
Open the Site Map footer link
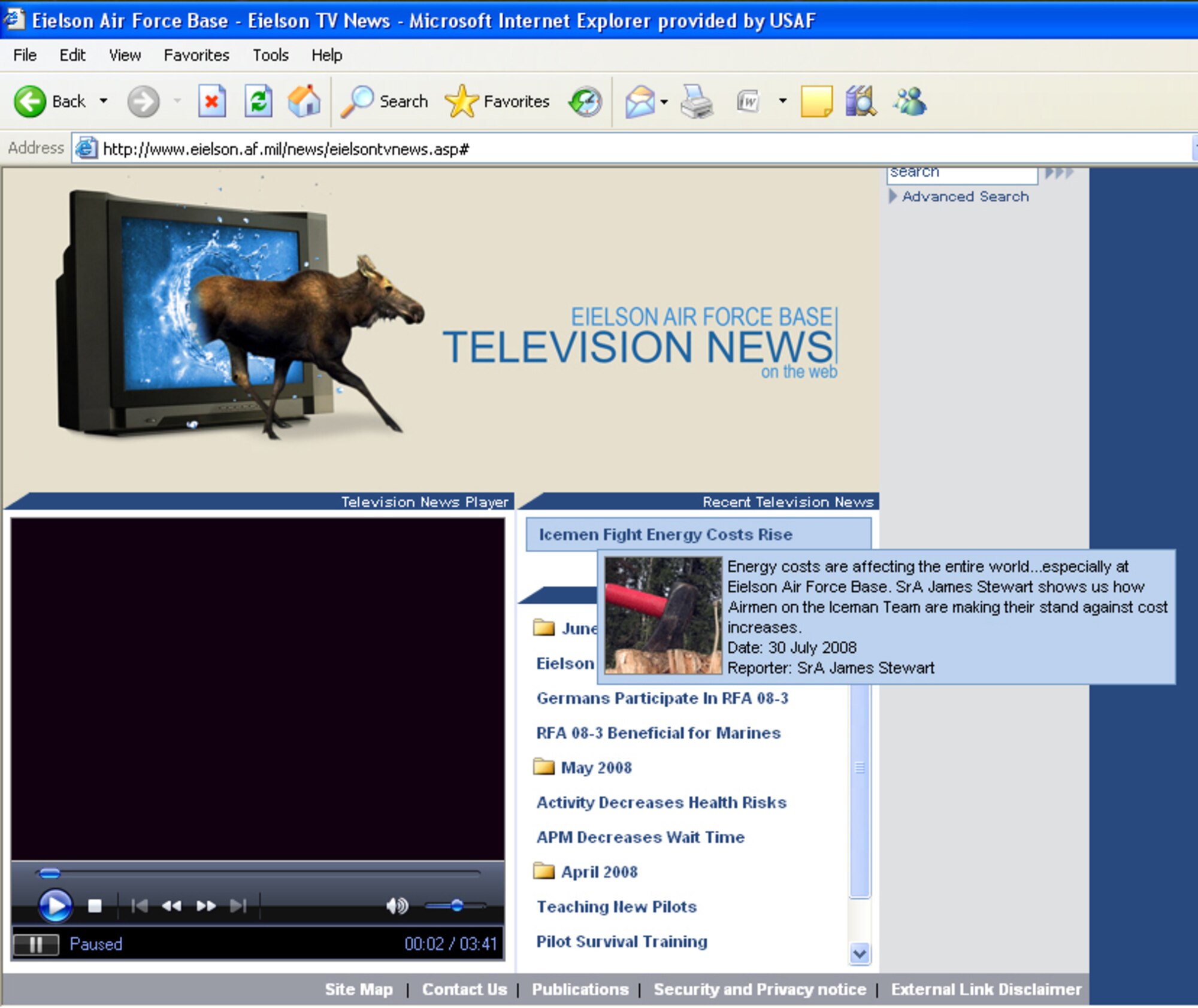click(359, 989)
